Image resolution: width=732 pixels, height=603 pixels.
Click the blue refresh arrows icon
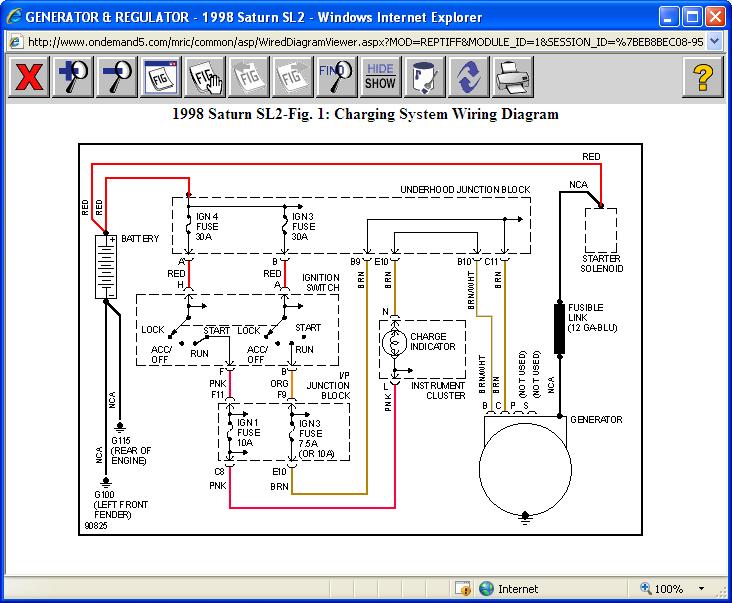click(466, 77)
